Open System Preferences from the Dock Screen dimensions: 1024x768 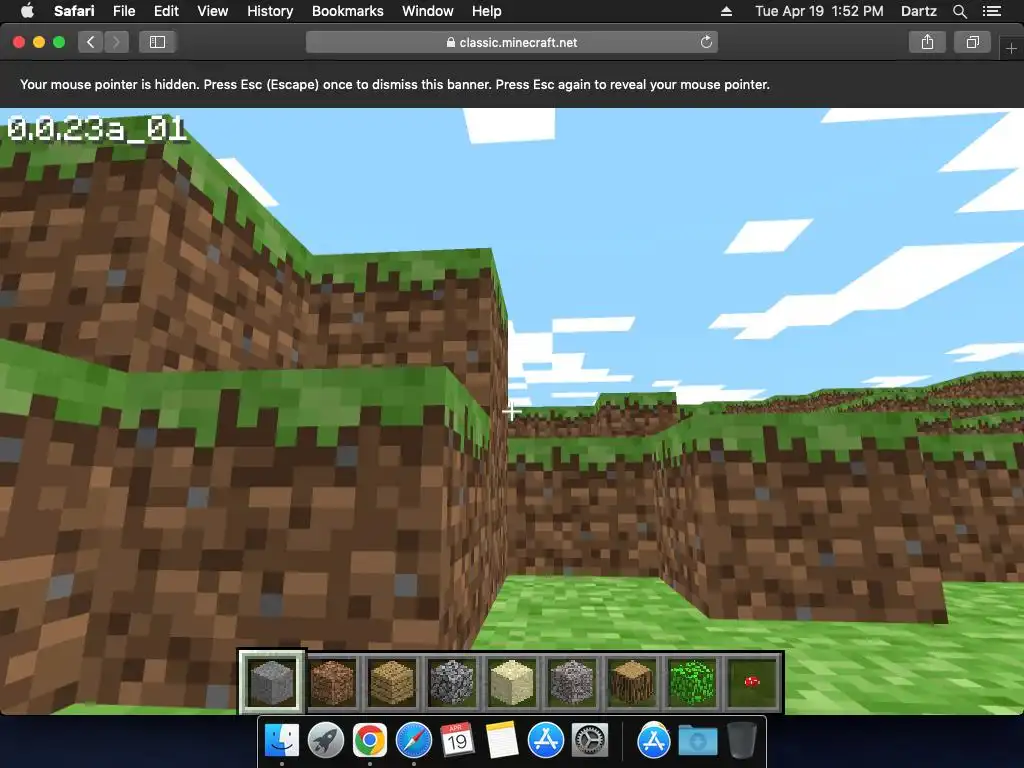pos(590,741)
